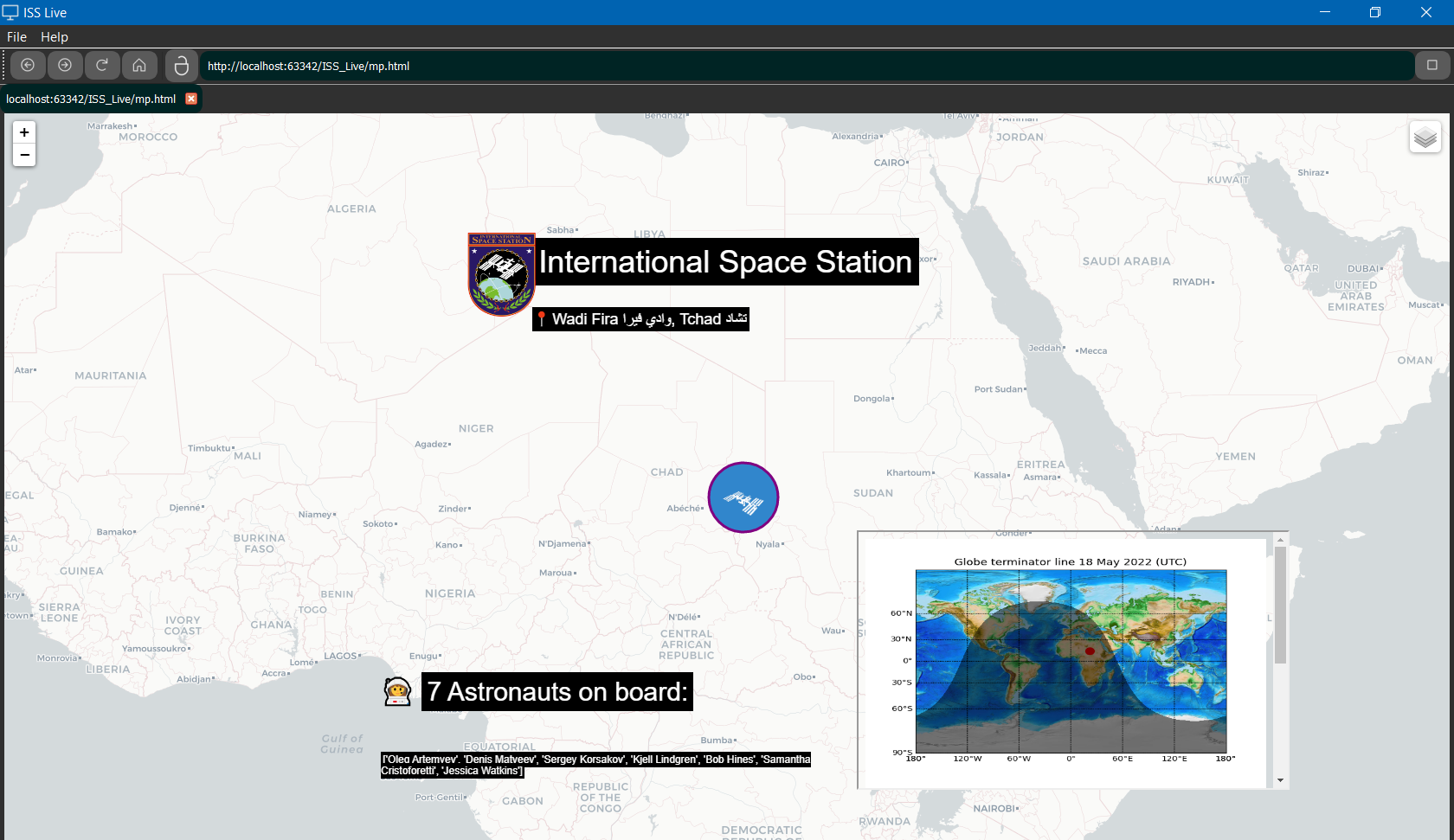Click the mouse-shaped icon beside the address bar
Screen dimensions: 1454x840
[181, 66]
